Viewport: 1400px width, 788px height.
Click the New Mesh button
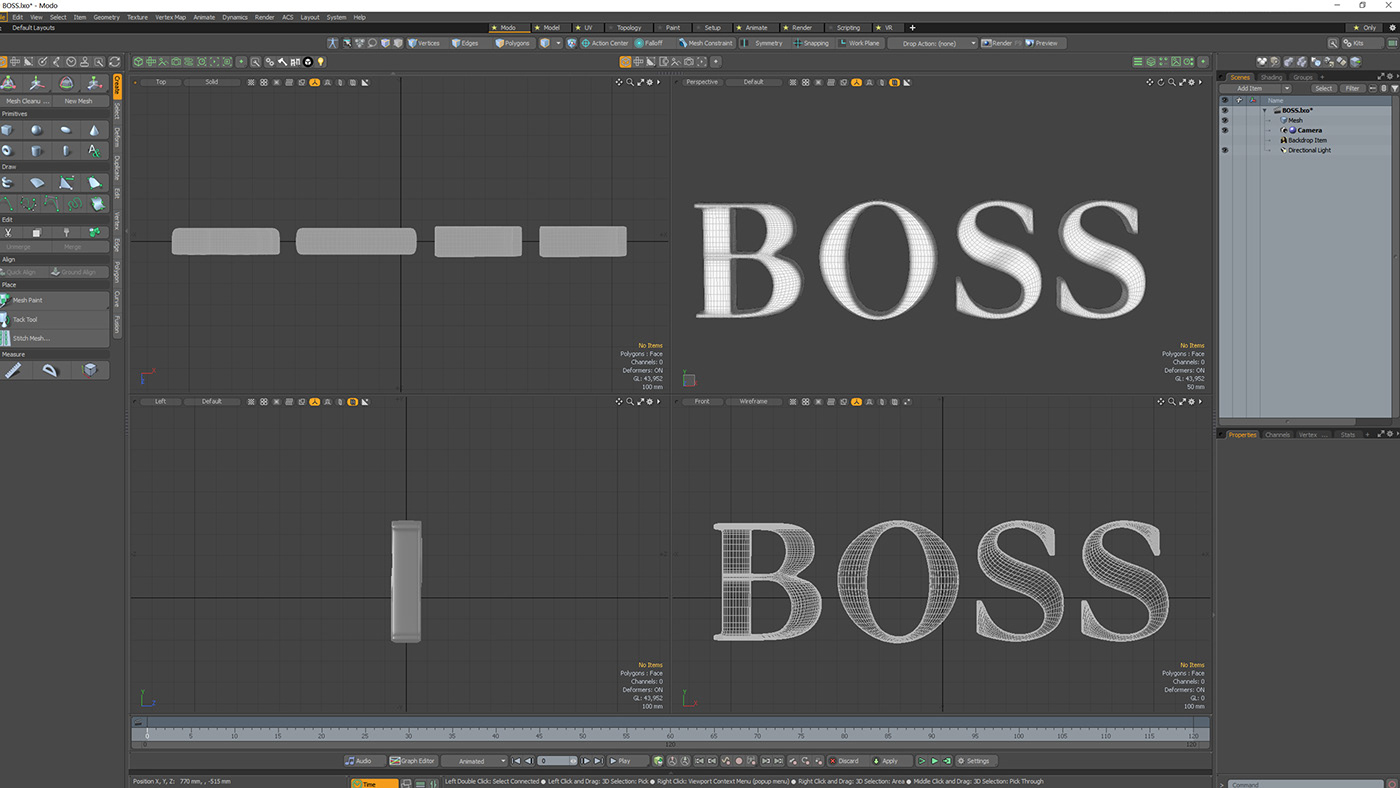coord(78,101)
